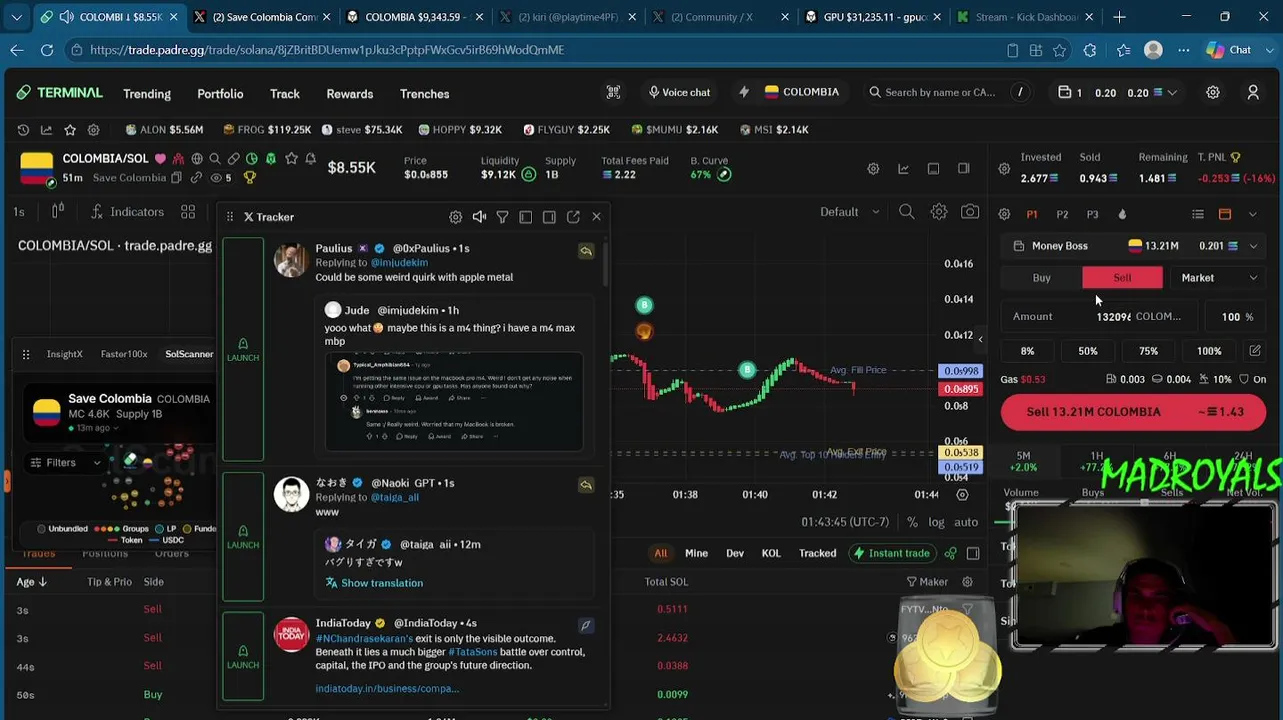Open the Filters dropdown in bubble map
1283x720 pixels.
click(65, 463)
